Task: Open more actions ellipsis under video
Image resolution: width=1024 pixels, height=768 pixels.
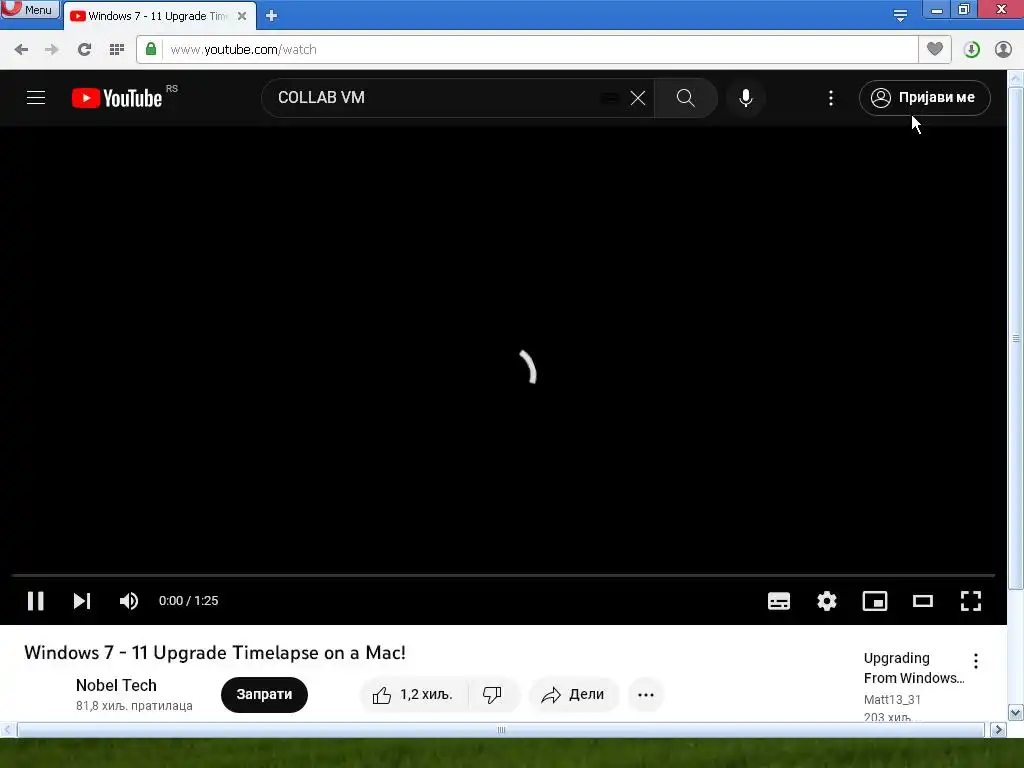Action: (x=646, y=695)
